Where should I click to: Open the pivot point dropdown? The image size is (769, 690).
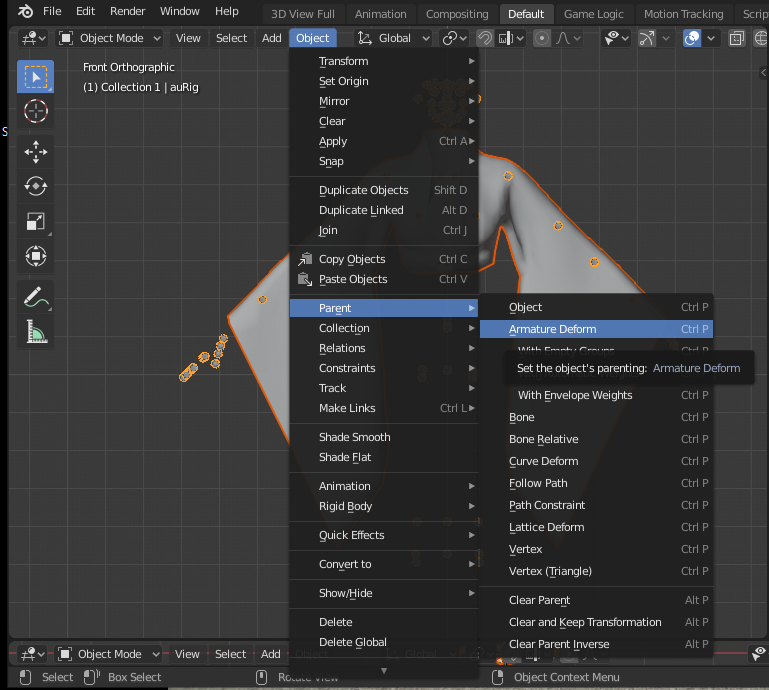pyautogui.click(x=455, y=38)
